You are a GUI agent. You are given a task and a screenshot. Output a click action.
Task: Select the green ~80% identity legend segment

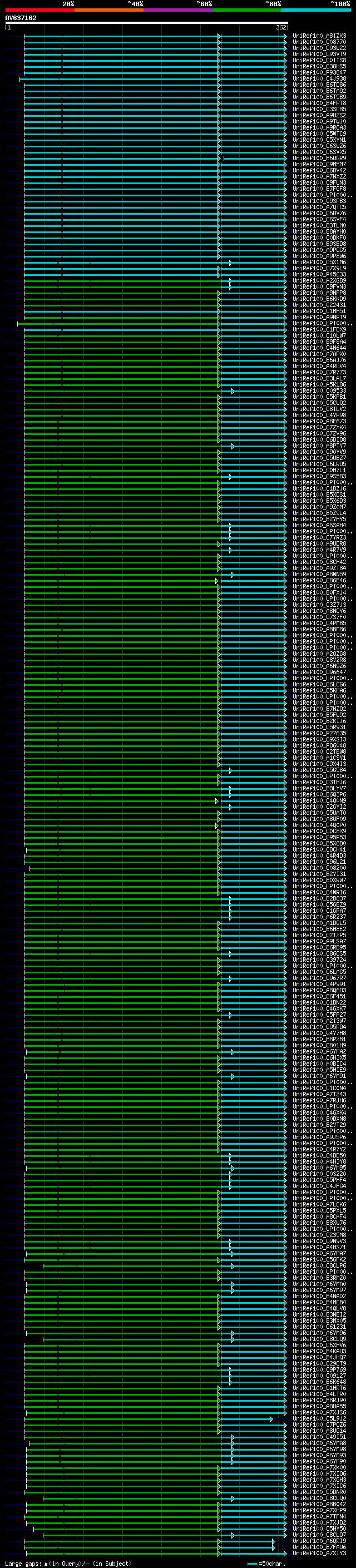point(247,10)
